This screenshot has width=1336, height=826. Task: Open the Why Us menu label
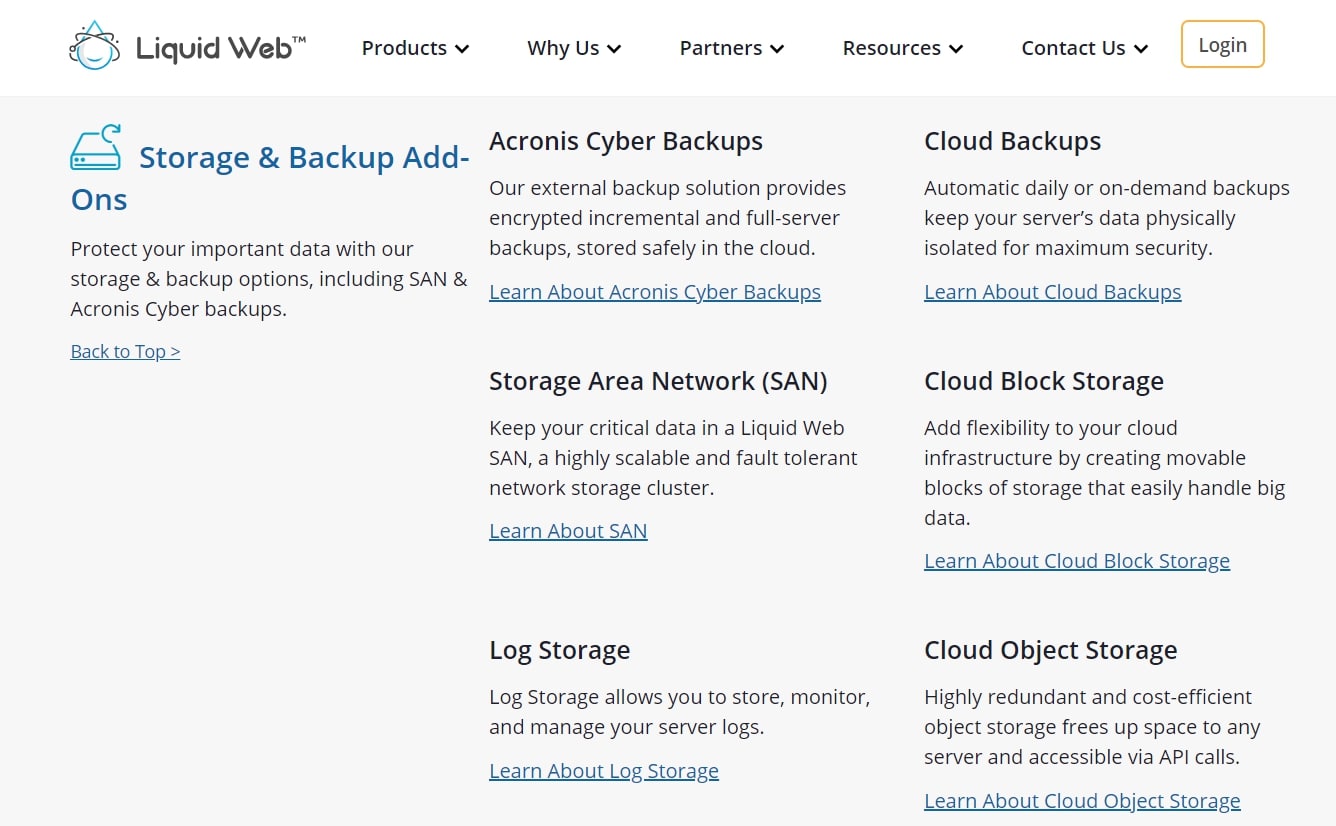563,48
